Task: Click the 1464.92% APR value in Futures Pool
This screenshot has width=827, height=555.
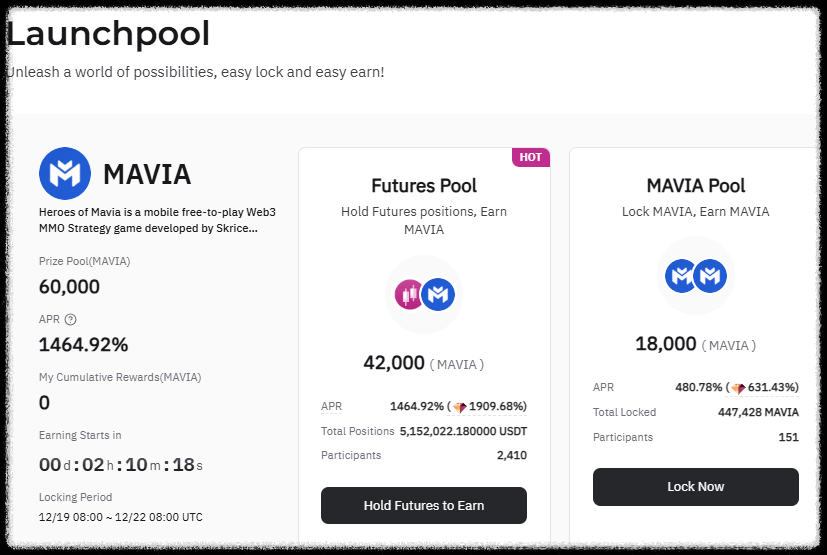Action: pos(416,406)
